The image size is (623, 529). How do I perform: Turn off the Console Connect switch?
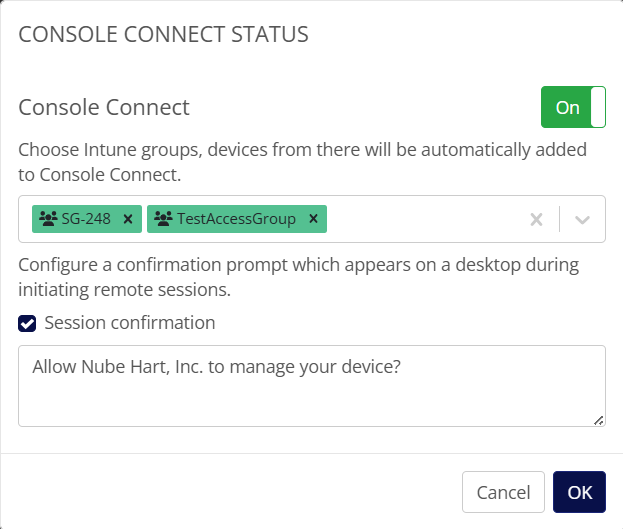[573, 107]
